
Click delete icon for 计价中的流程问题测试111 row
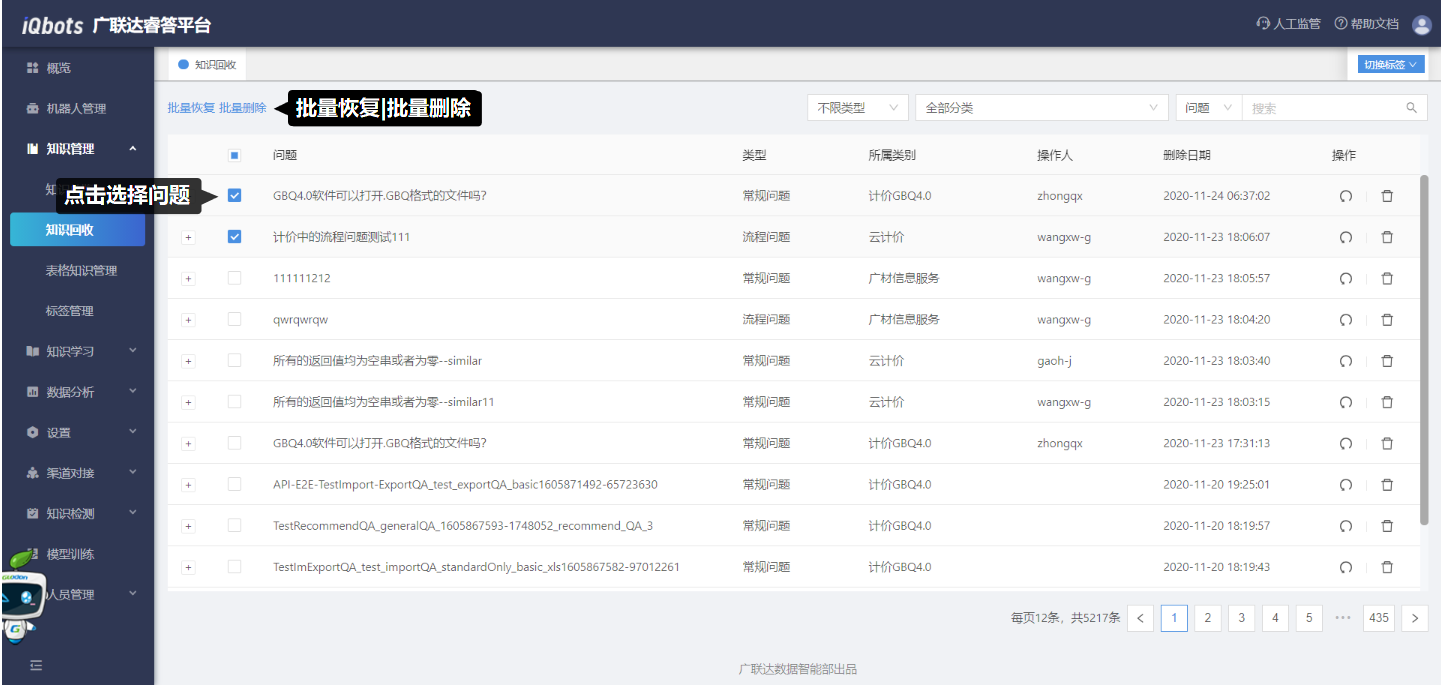tap(1386, 237)
